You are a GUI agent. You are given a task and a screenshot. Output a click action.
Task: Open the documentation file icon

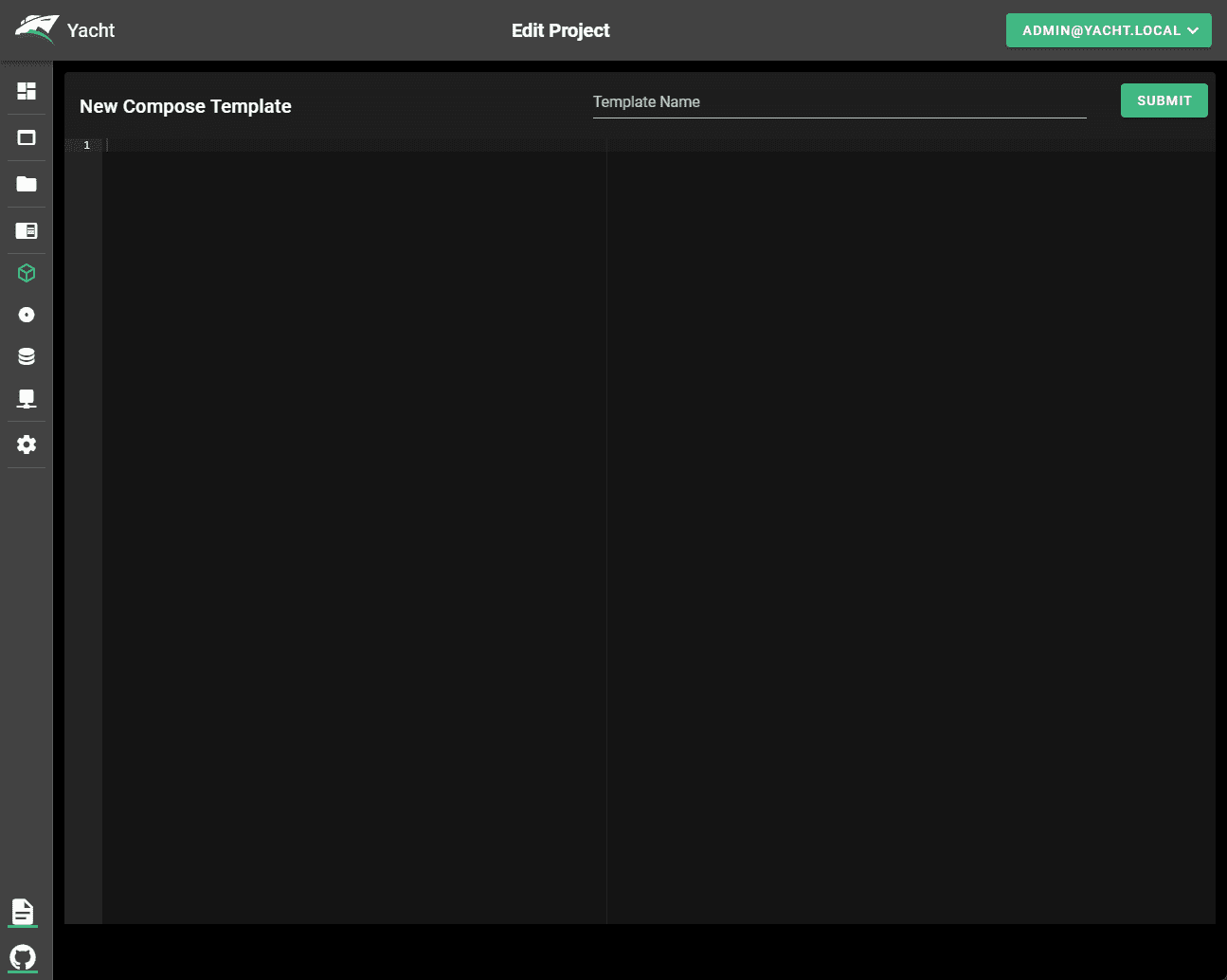click(23, 912)
